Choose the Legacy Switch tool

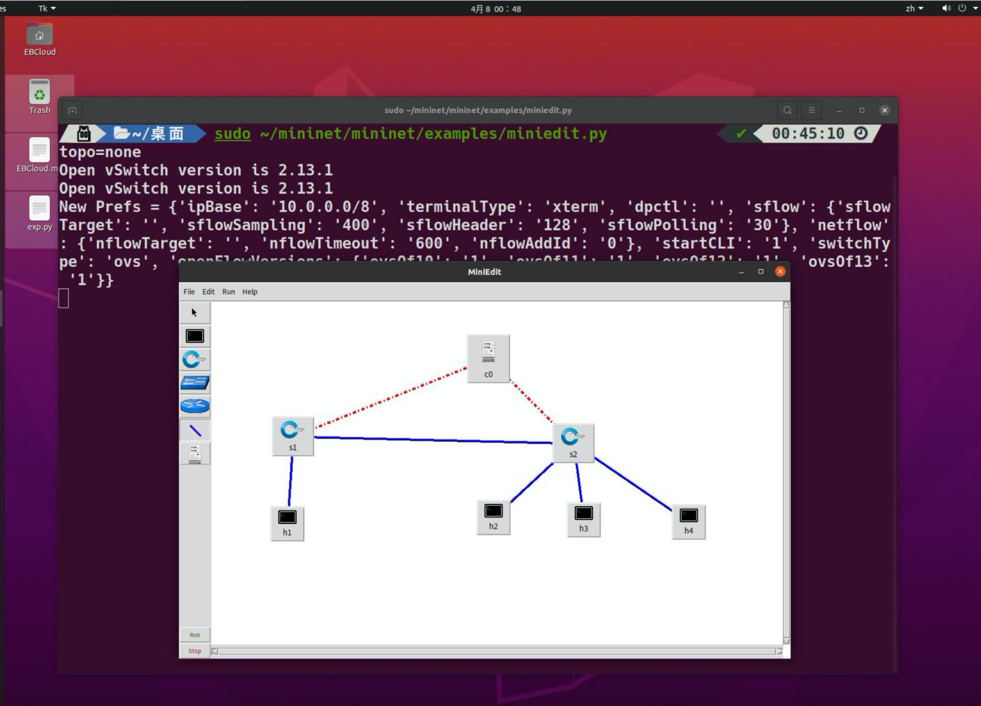click(194, 383)
